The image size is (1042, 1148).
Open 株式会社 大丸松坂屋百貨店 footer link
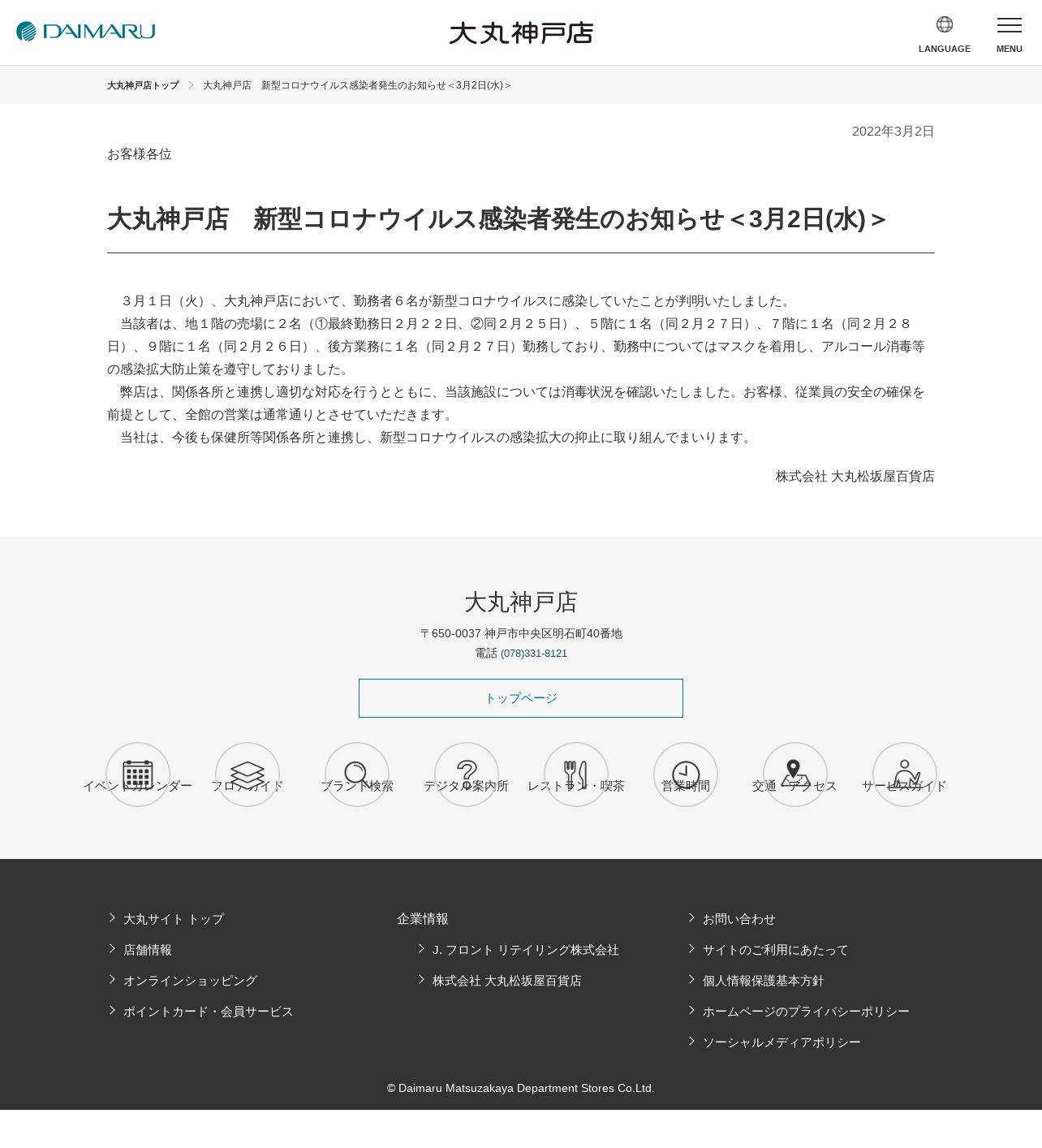[x=507, y=981]
